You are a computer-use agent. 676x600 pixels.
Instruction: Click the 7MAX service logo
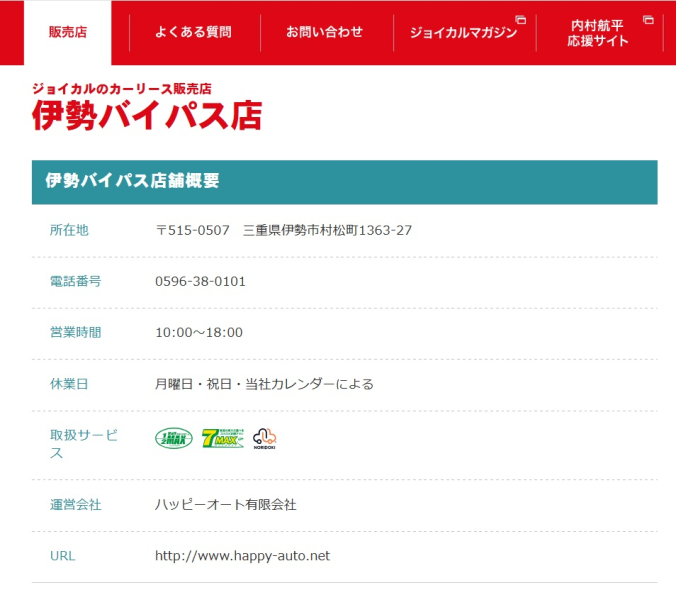223,438
